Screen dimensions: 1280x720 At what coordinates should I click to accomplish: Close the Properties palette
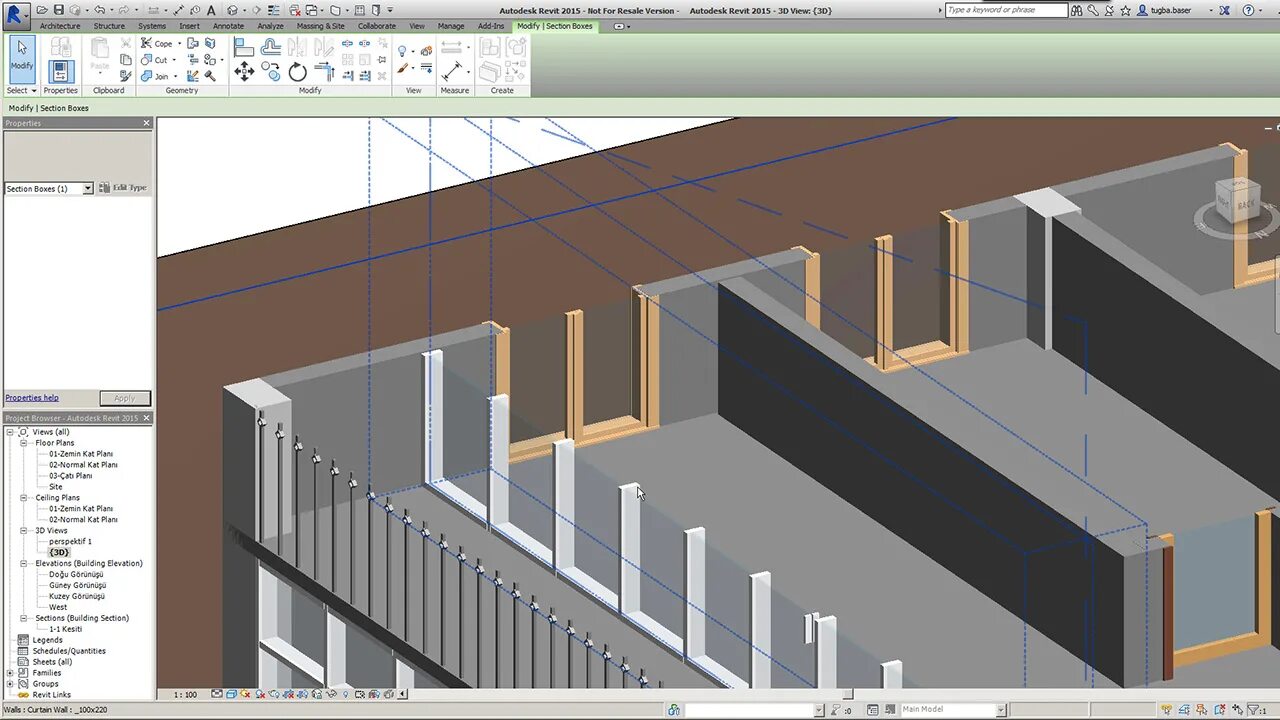(146, 123)
